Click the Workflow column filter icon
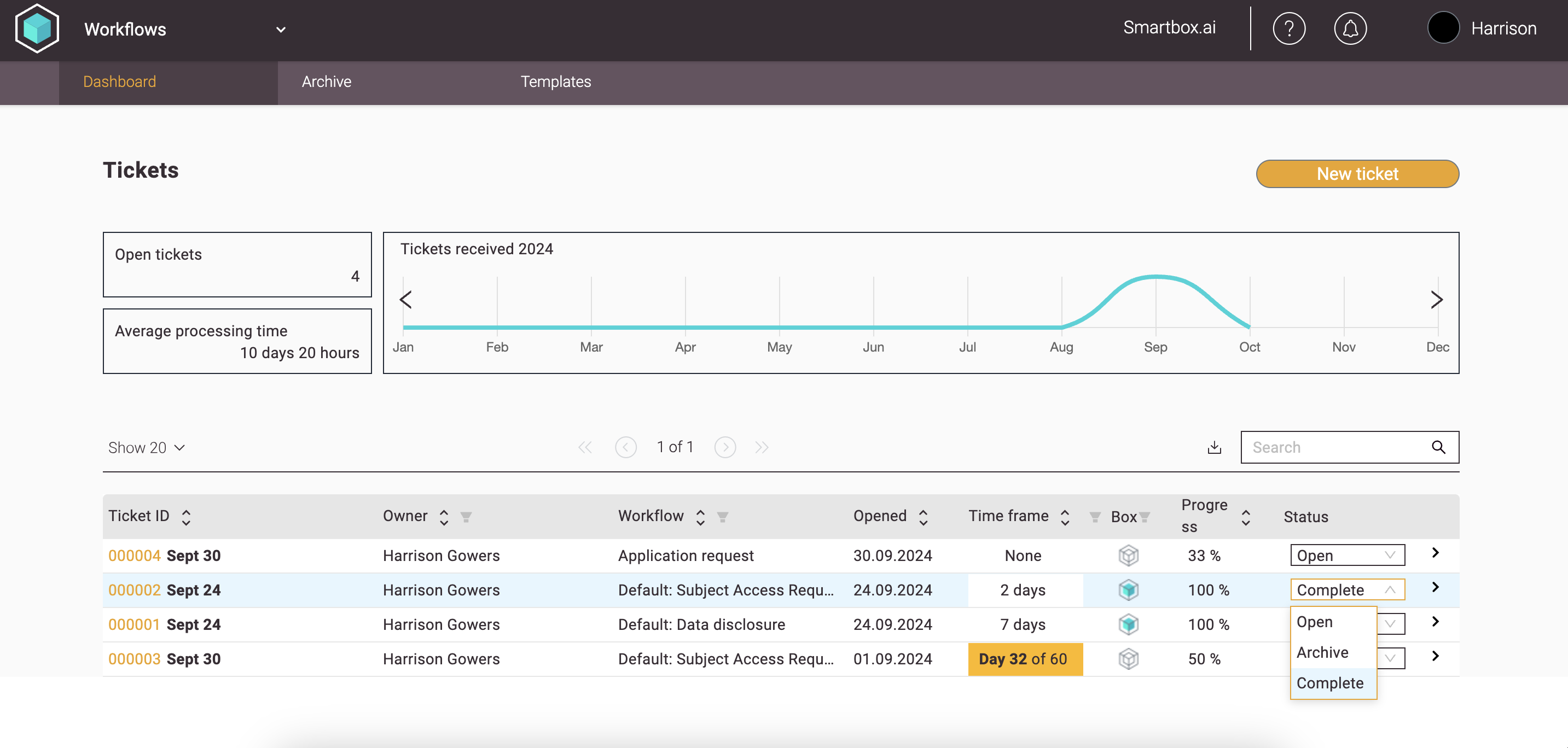Viewport: 1568px width, 748px height. tap(723, 517)
